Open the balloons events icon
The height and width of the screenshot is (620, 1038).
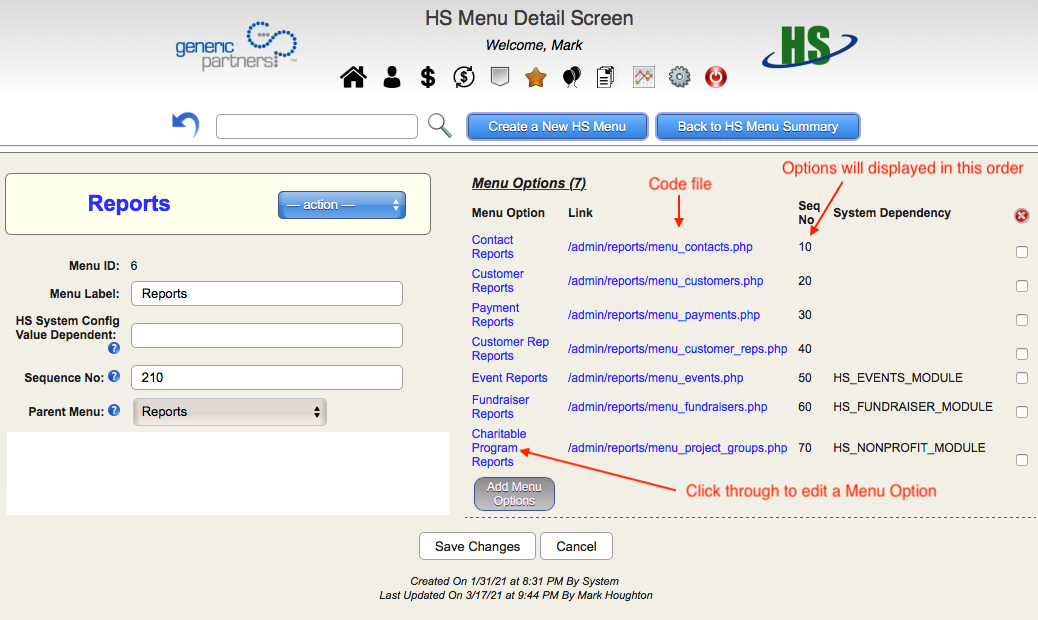571,77
